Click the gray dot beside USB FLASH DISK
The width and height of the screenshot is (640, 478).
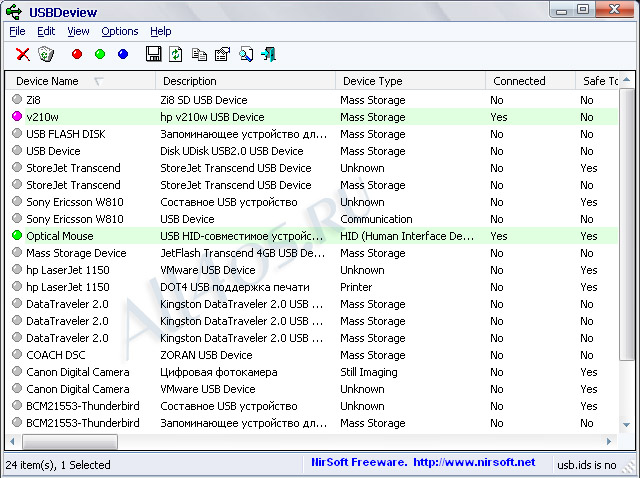pyautogui.click(x=17, y=133)
